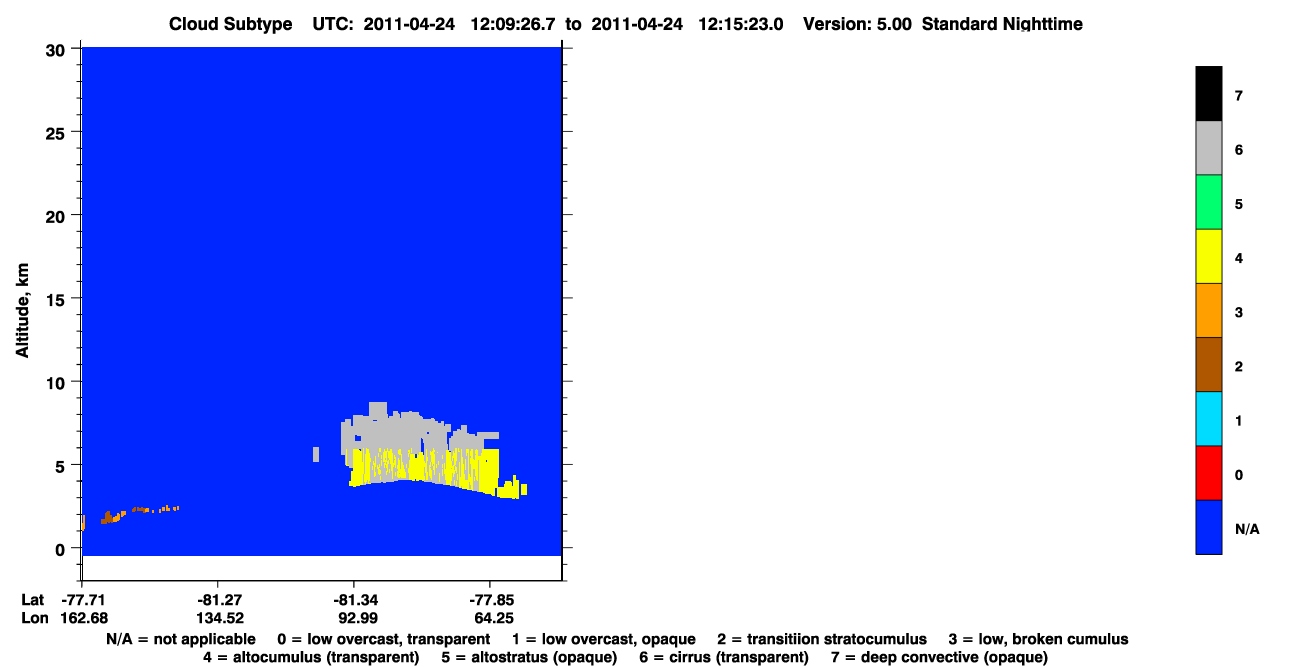Click the cyan swatch labeled 1
Image resolution: width=1300 pixels, height=667 pixels.
pos(1208,418)
